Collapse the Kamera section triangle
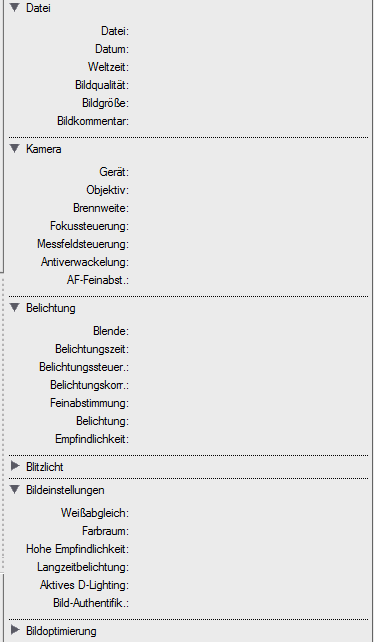Image resolution: width=374 pixels, height=642 pixels. (x=15, y=149)
